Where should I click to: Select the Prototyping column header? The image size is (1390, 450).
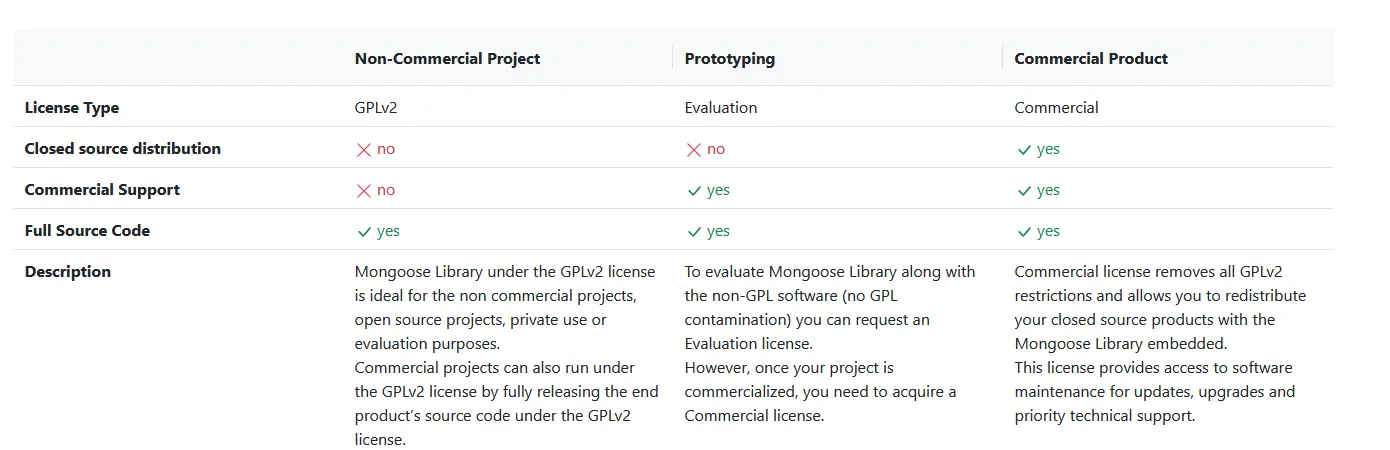click(729, 58)
